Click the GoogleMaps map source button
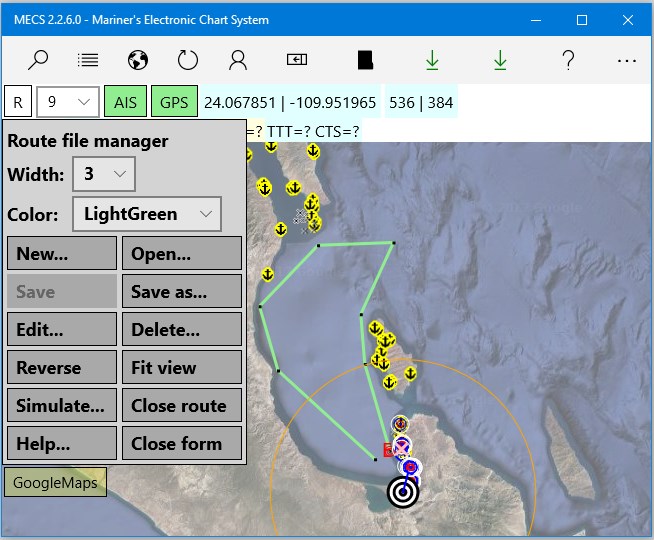 (55, 482)
